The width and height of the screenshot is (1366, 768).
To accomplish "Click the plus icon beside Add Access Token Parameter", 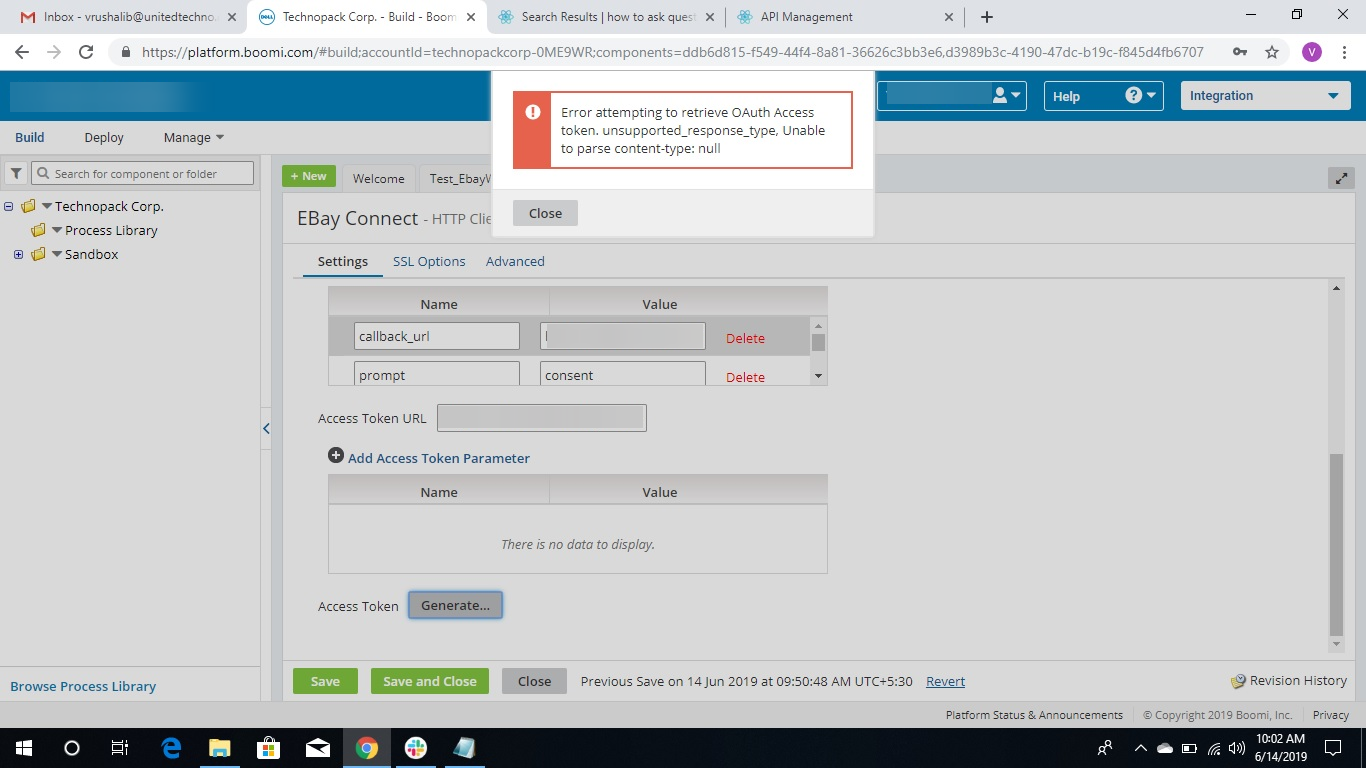I will tap(336, 456).
